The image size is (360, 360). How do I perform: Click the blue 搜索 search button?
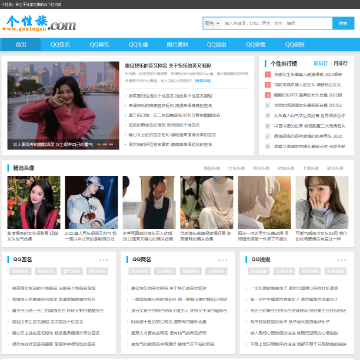pos(343,24)
